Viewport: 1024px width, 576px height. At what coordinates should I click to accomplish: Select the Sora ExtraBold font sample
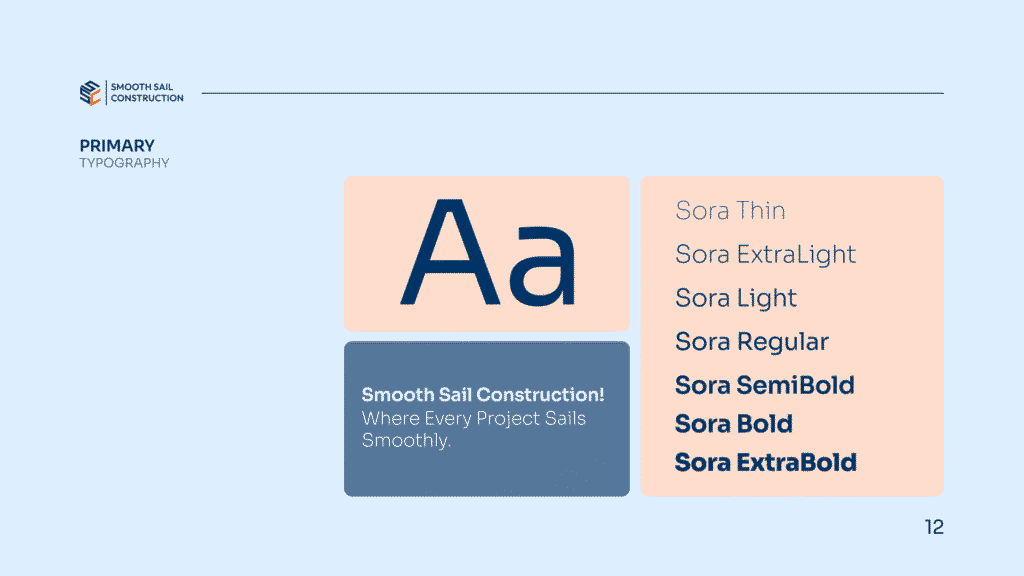[x=766, y=462]
